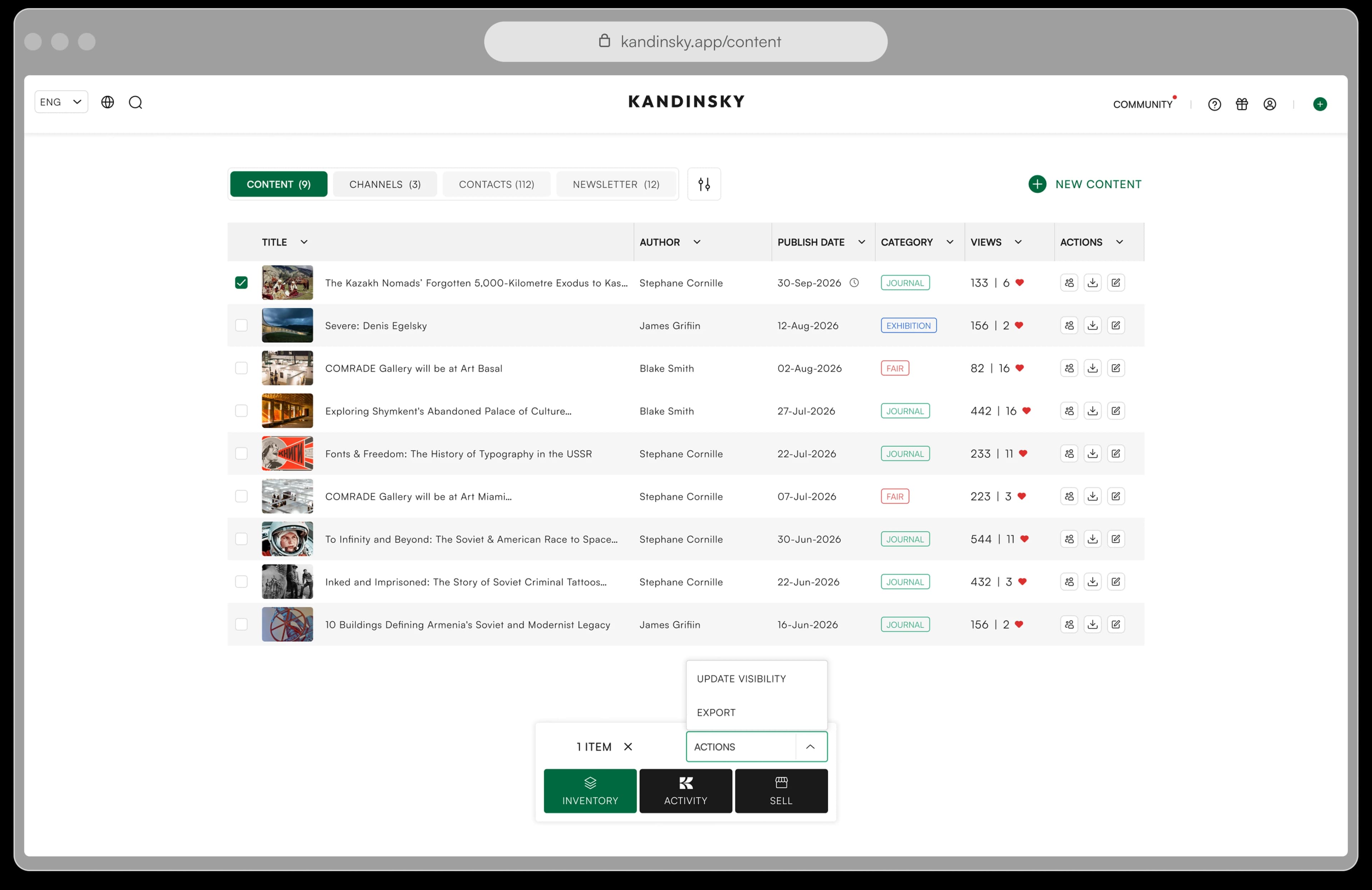Image resolution: width=1372 pixels, height=890 pixels.
Task: Open the user profile icon
Action: click(x=1269, y=104)
